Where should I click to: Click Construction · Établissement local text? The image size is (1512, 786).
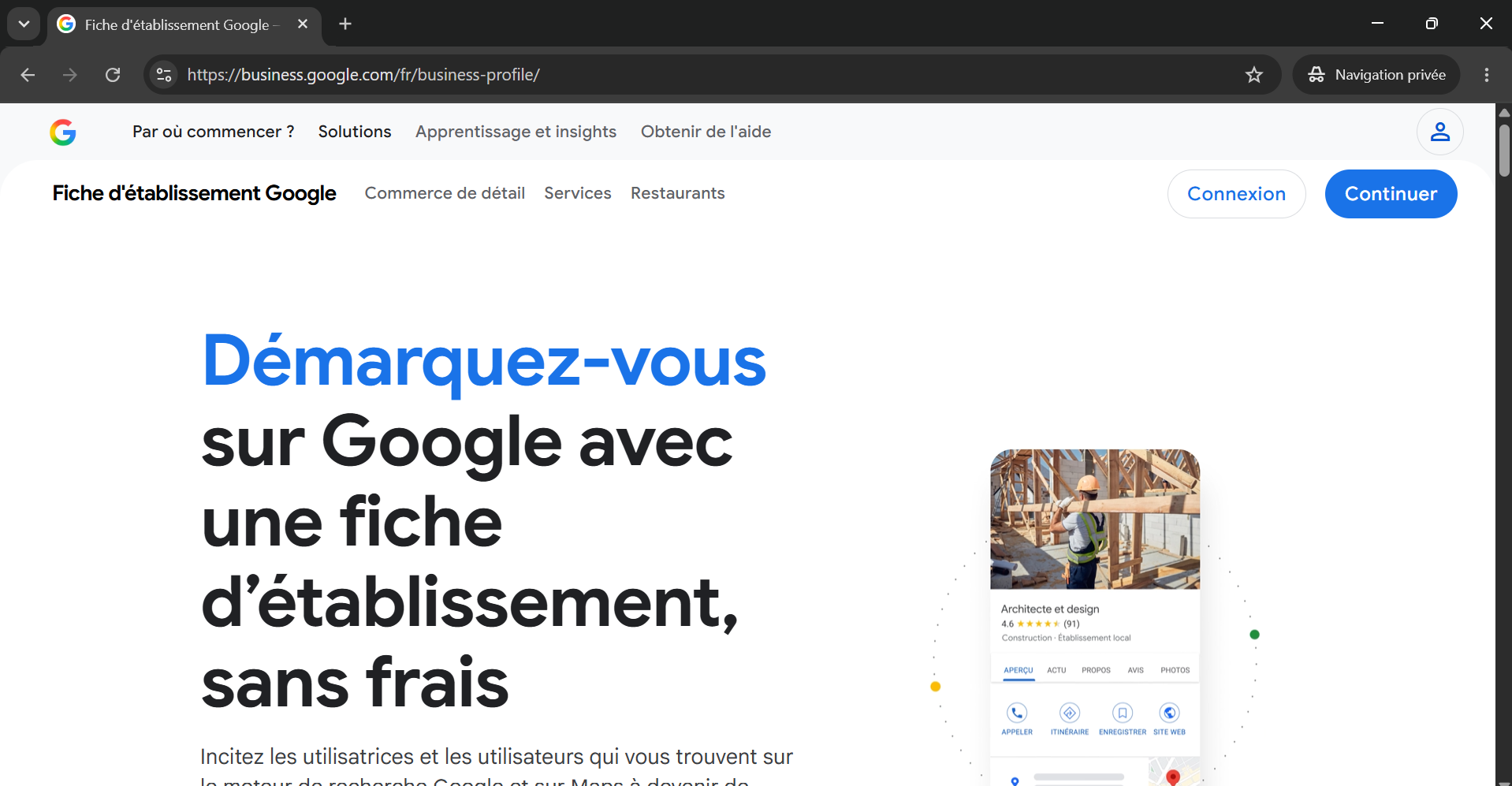point(1066,638)
